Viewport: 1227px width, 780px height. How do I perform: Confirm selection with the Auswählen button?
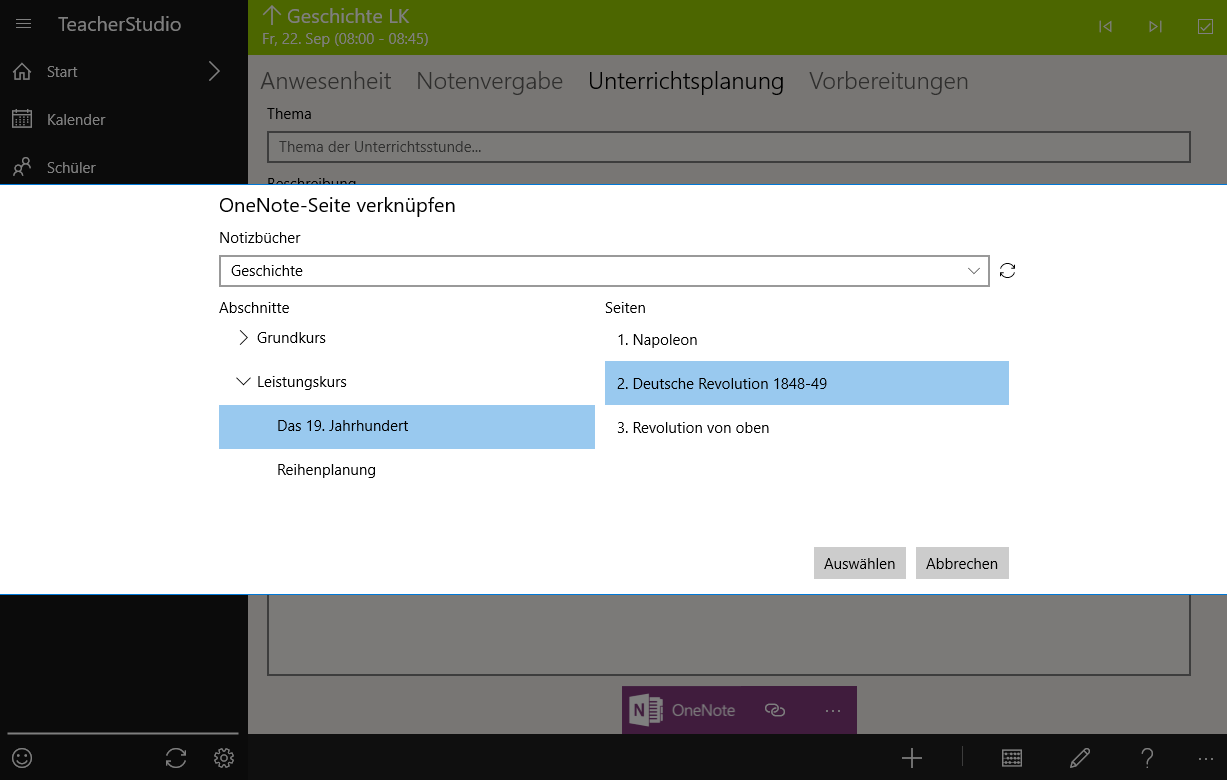click(x=859, y=563)
